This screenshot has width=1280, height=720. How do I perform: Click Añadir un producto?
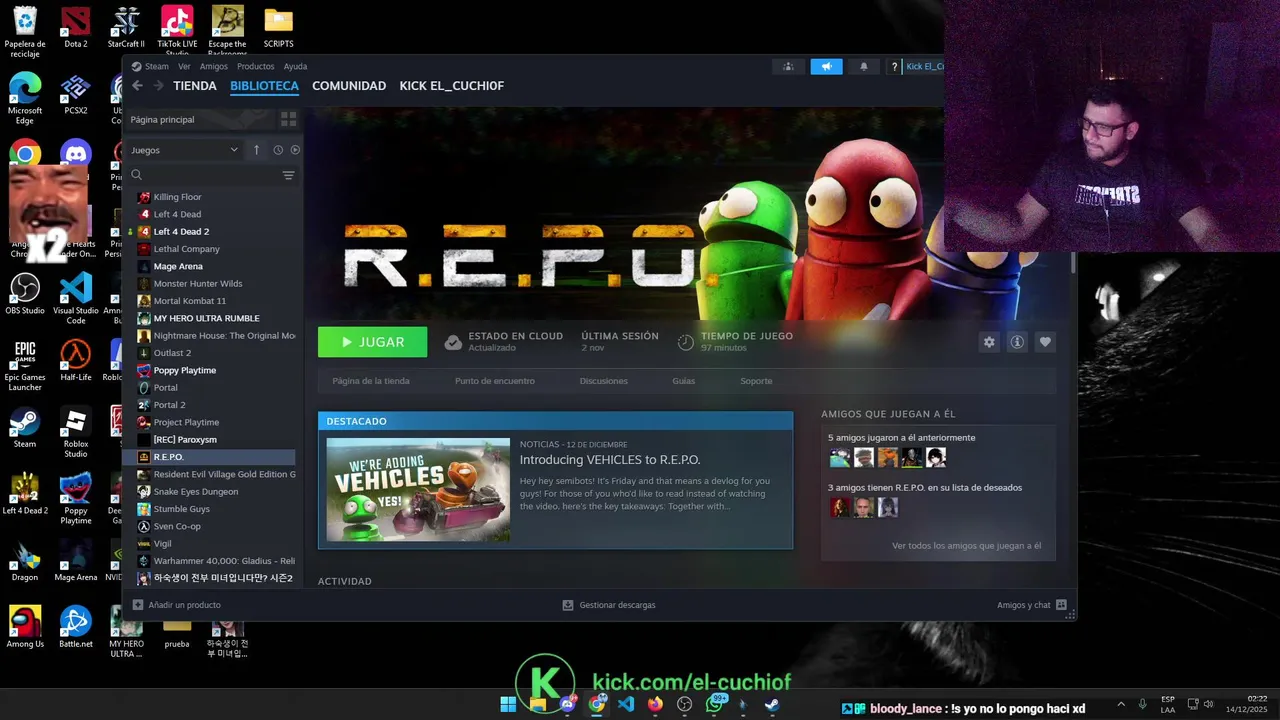177,605
